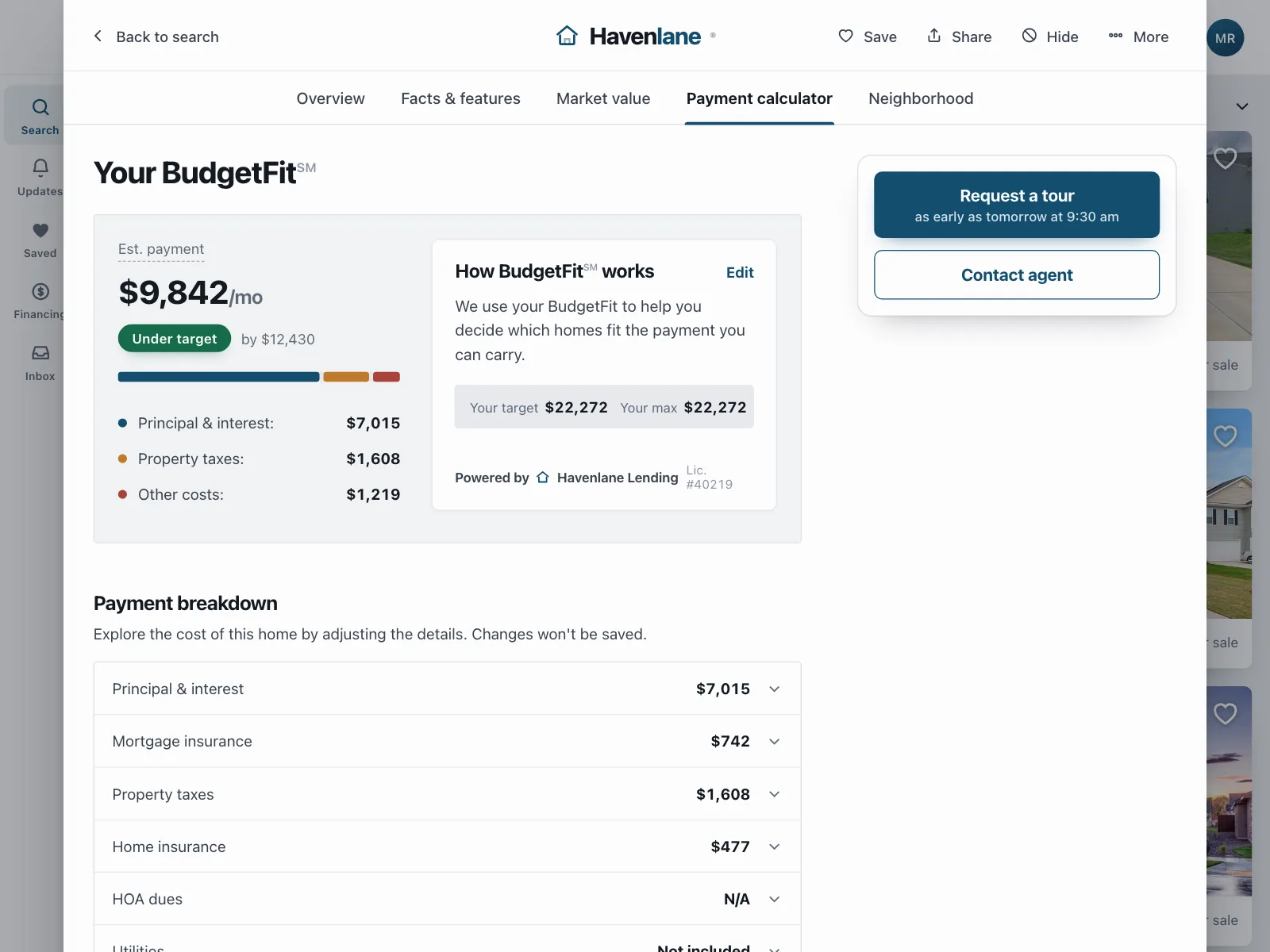Open Saved homes in the sidebar

point(40,239)
